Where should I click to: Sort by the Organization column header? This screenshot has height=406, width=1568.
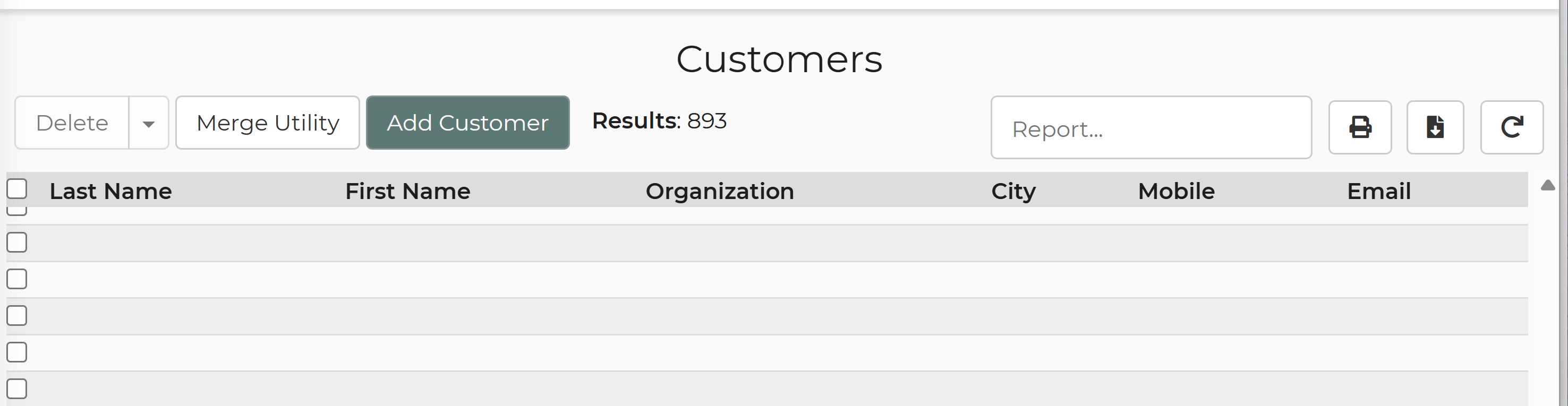(720, 191)
